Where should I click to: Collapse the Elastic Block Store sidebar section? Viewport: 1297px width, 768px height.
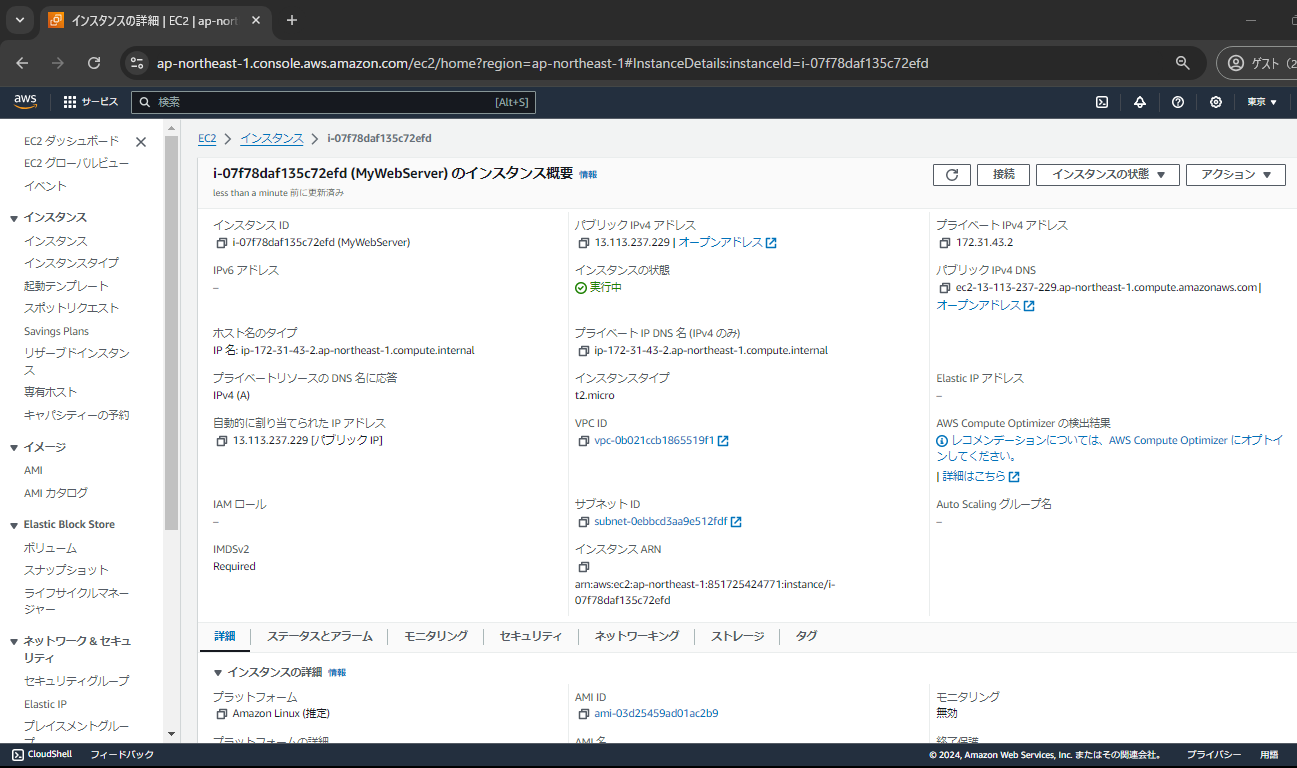[x=14, y=525]
